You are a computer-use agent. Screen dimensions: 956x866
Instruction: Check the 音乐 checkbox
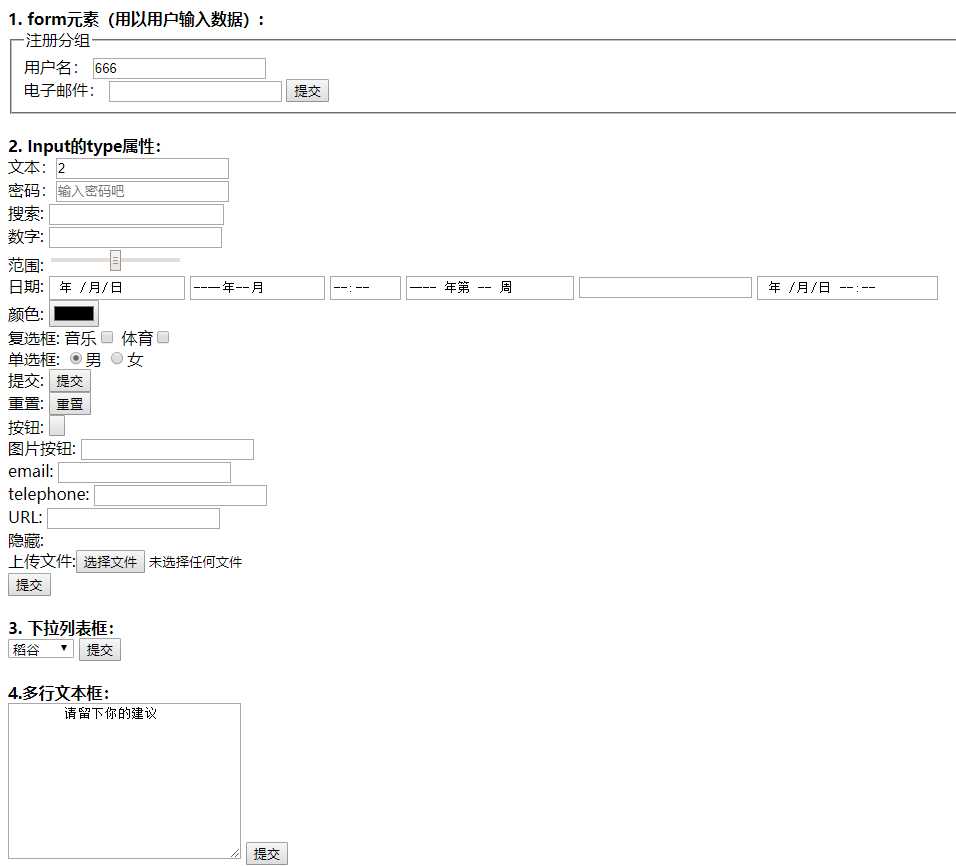[107, 337]
